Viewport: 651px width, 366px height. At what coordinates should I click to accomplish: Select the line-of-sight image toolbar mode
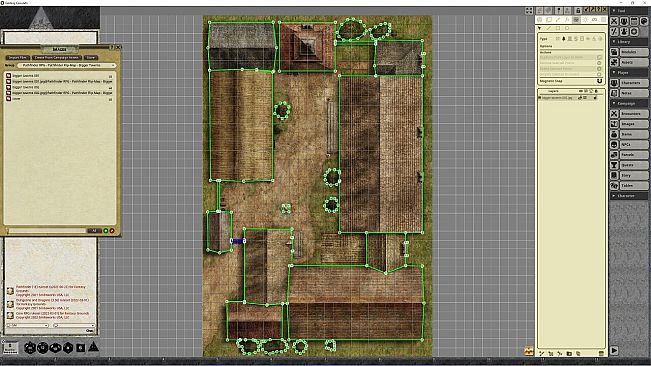click(577, 20)
